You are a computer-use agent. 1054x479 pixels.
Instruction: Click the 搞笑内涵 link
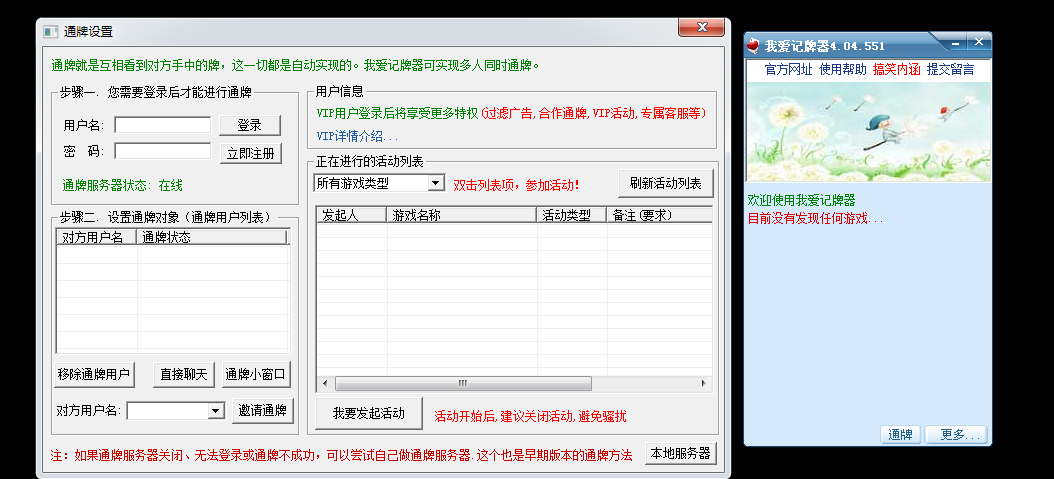click(x=896, y=69)
